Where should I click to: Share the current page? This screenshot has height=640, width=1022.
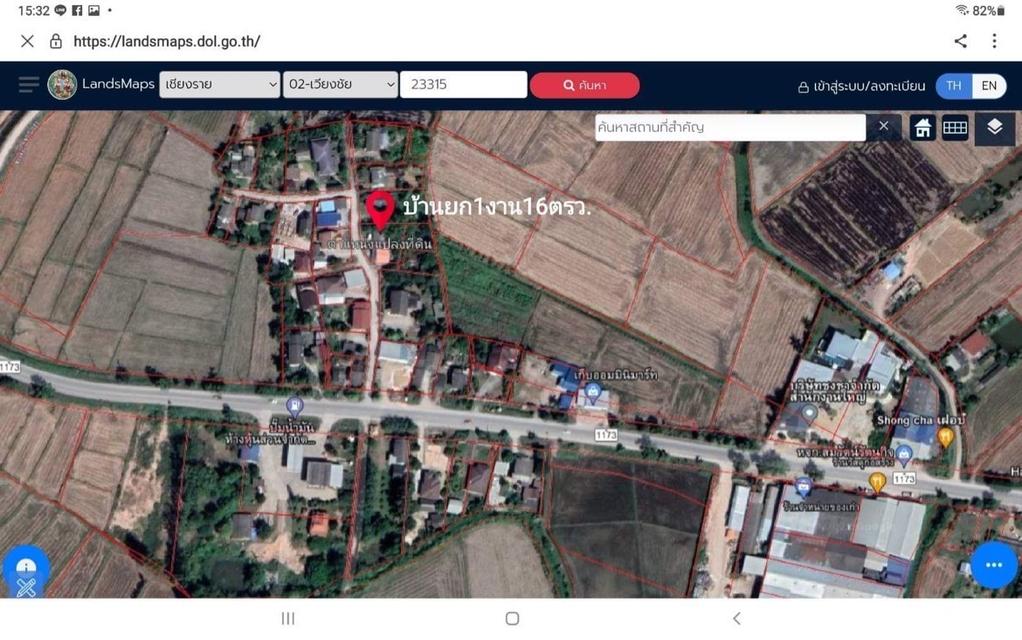tap(960, 41)
